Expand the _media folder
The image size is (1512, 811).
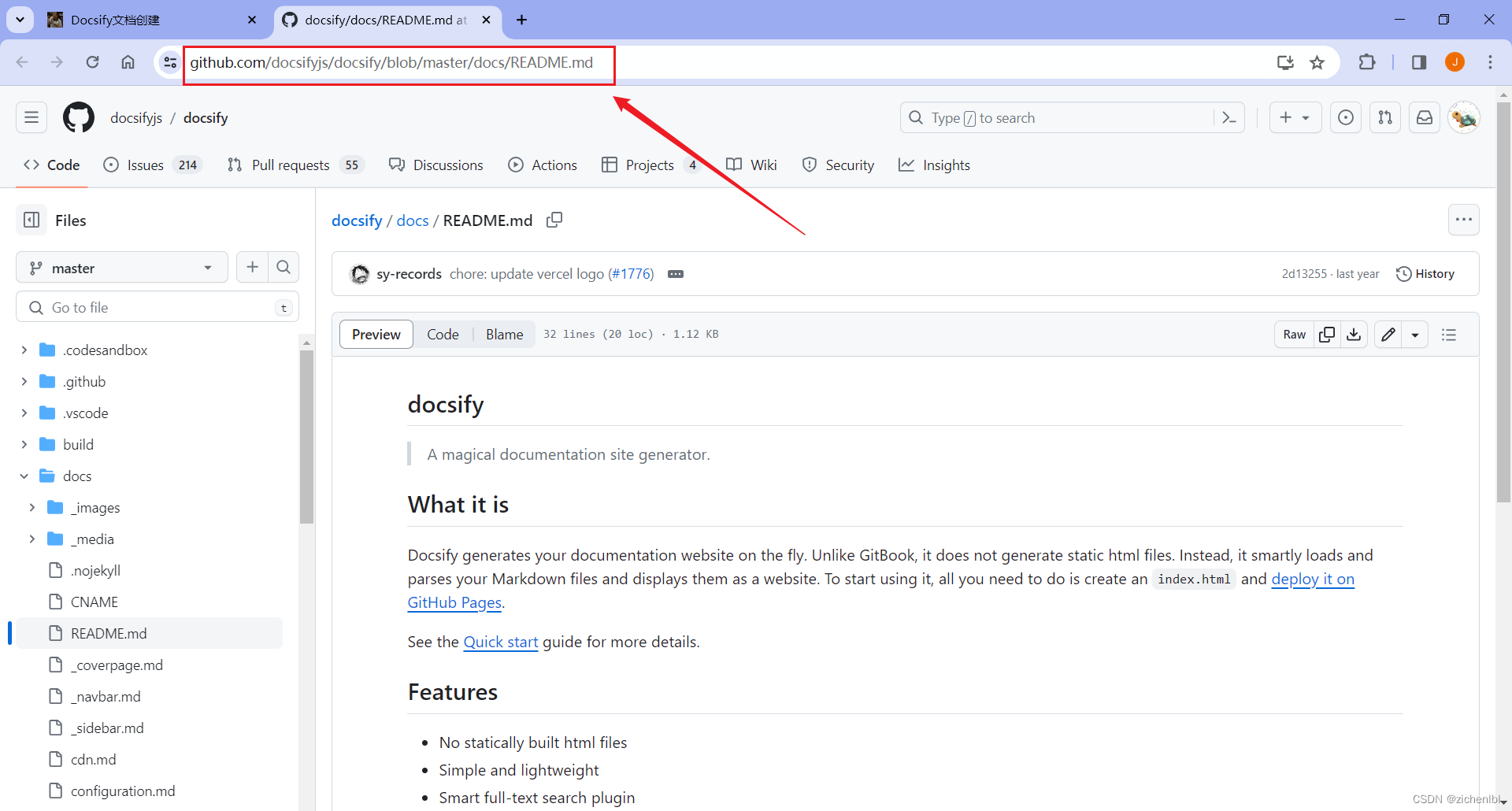pos(32,539)
